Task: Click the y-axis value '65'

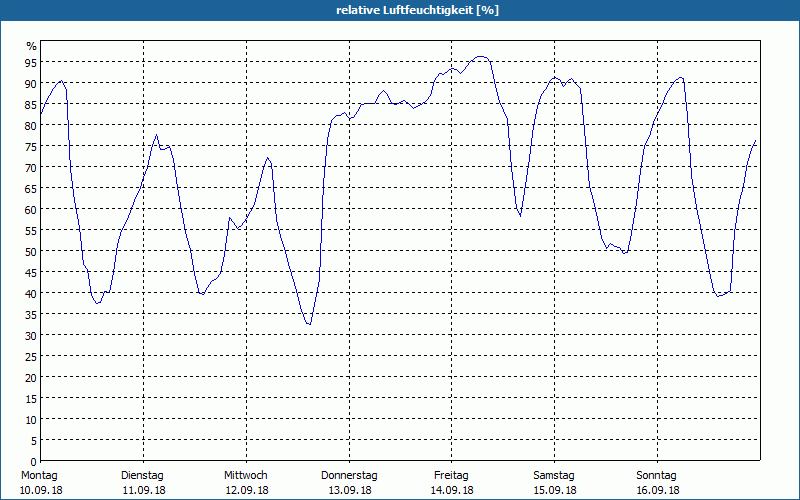Action: 31,189
